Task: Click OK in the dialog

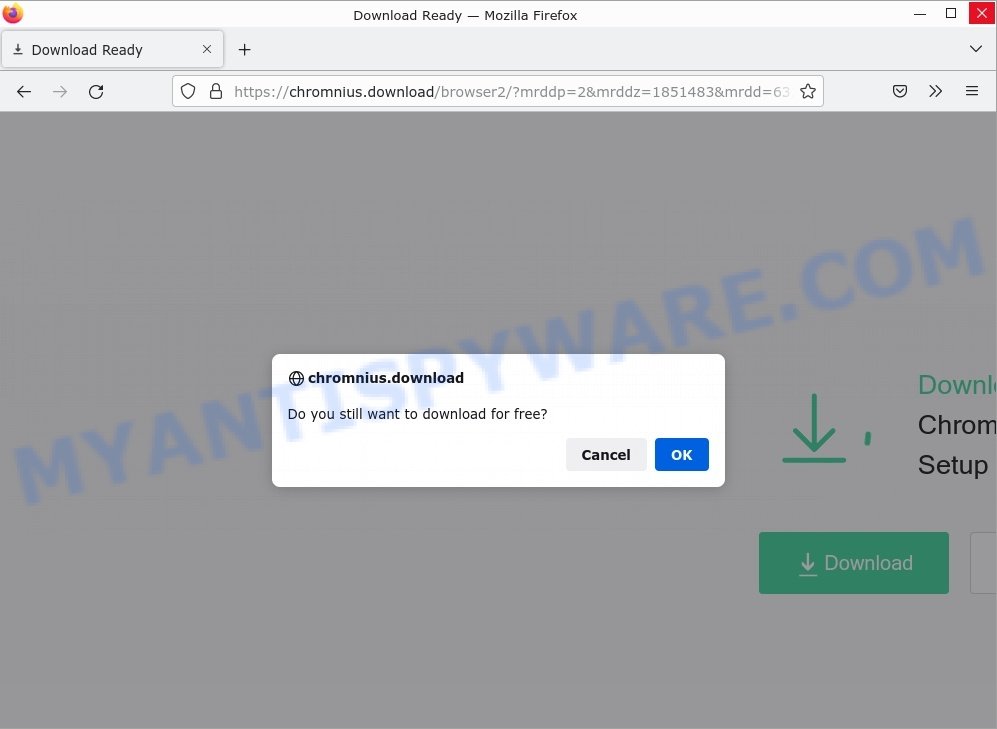Action: pos(682,454)
